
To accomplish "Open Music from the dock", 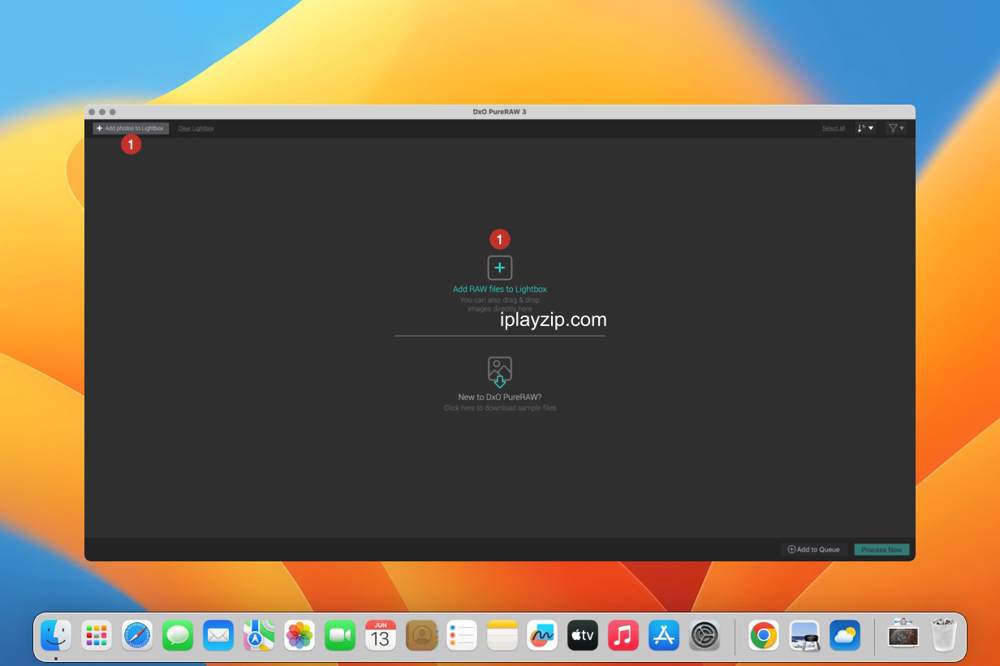I will pyautogui.click(x=623, y=635).
